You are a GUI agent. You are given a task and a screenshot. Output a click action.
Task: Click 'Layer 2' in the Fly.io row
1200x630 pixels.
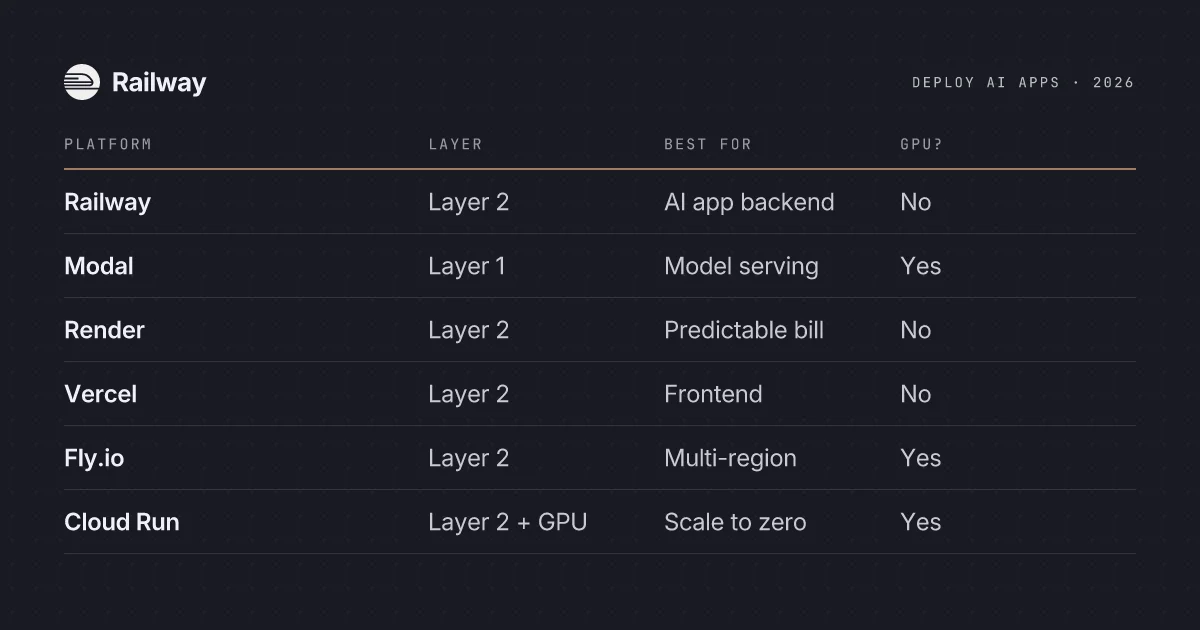(x=469, y=458)
